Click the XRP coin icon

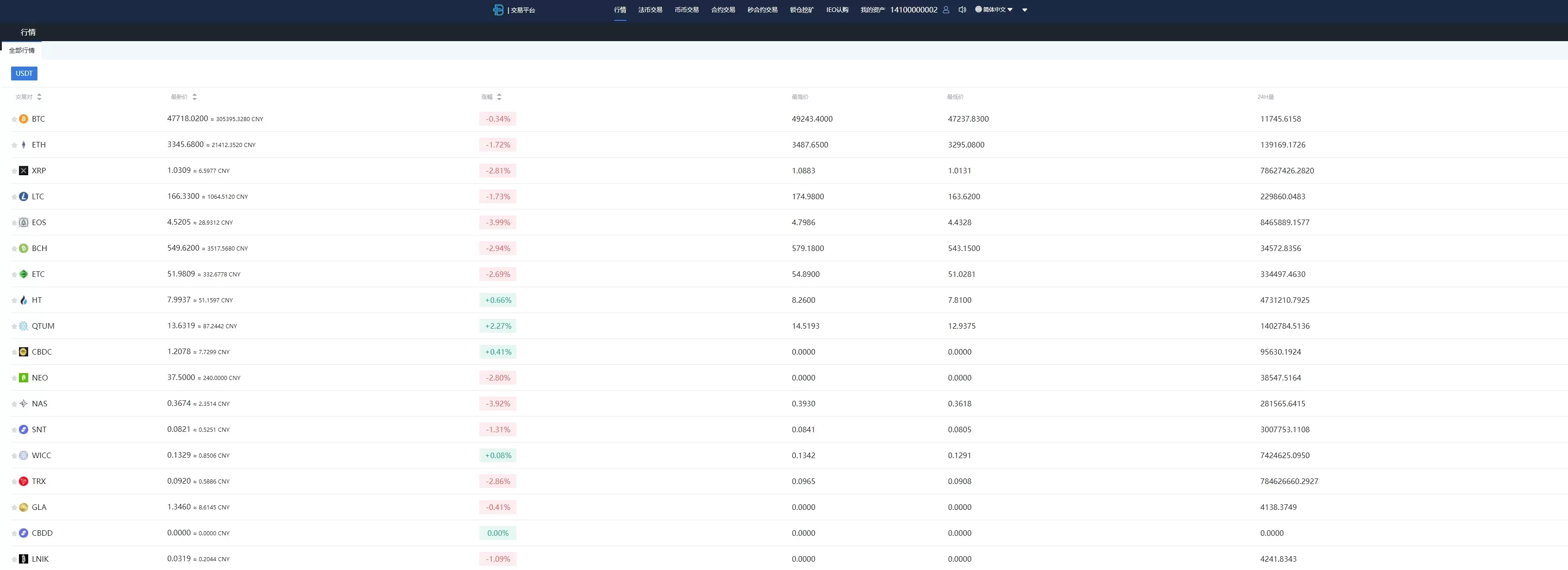tap(24, 171)
